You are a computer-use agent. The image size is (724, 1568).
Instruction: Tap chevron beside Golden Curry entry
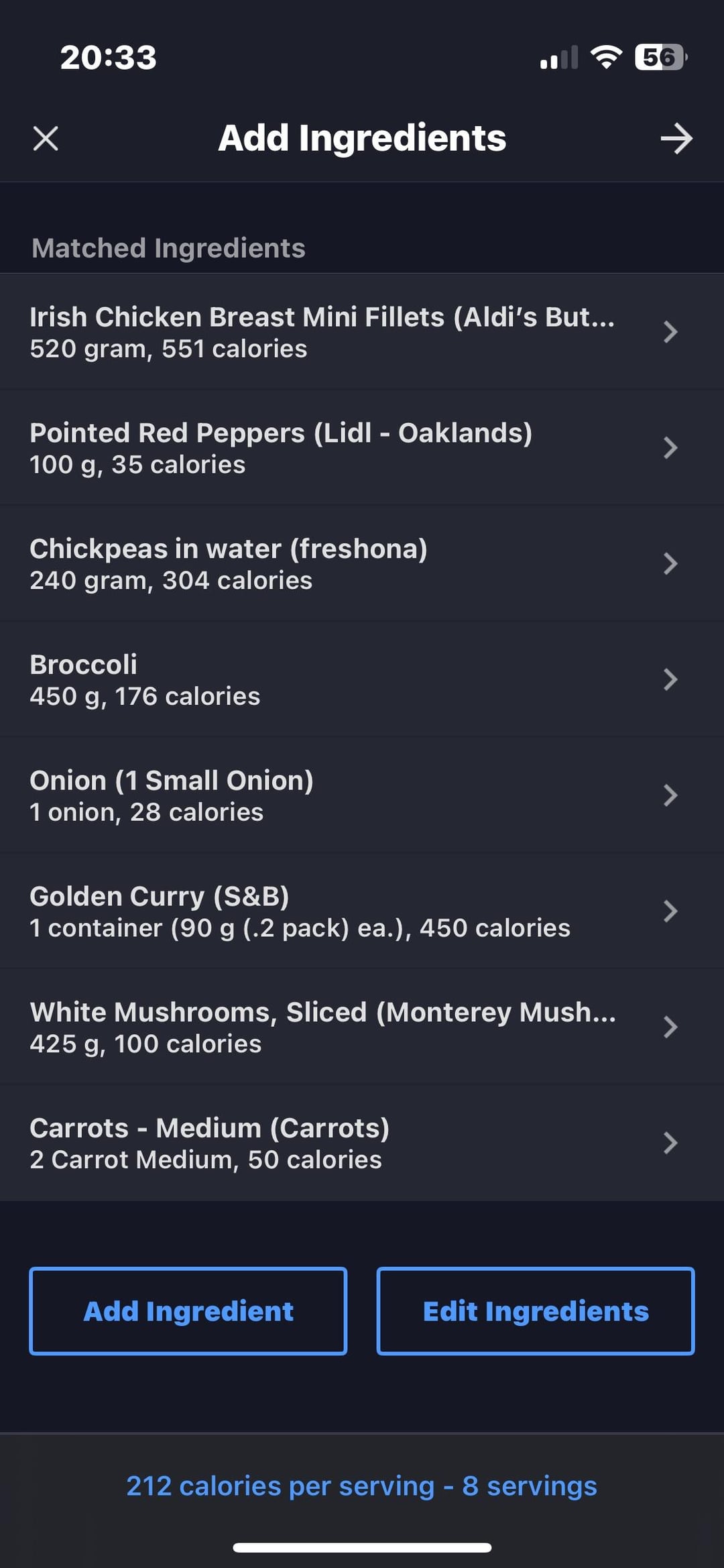(670, 911)
